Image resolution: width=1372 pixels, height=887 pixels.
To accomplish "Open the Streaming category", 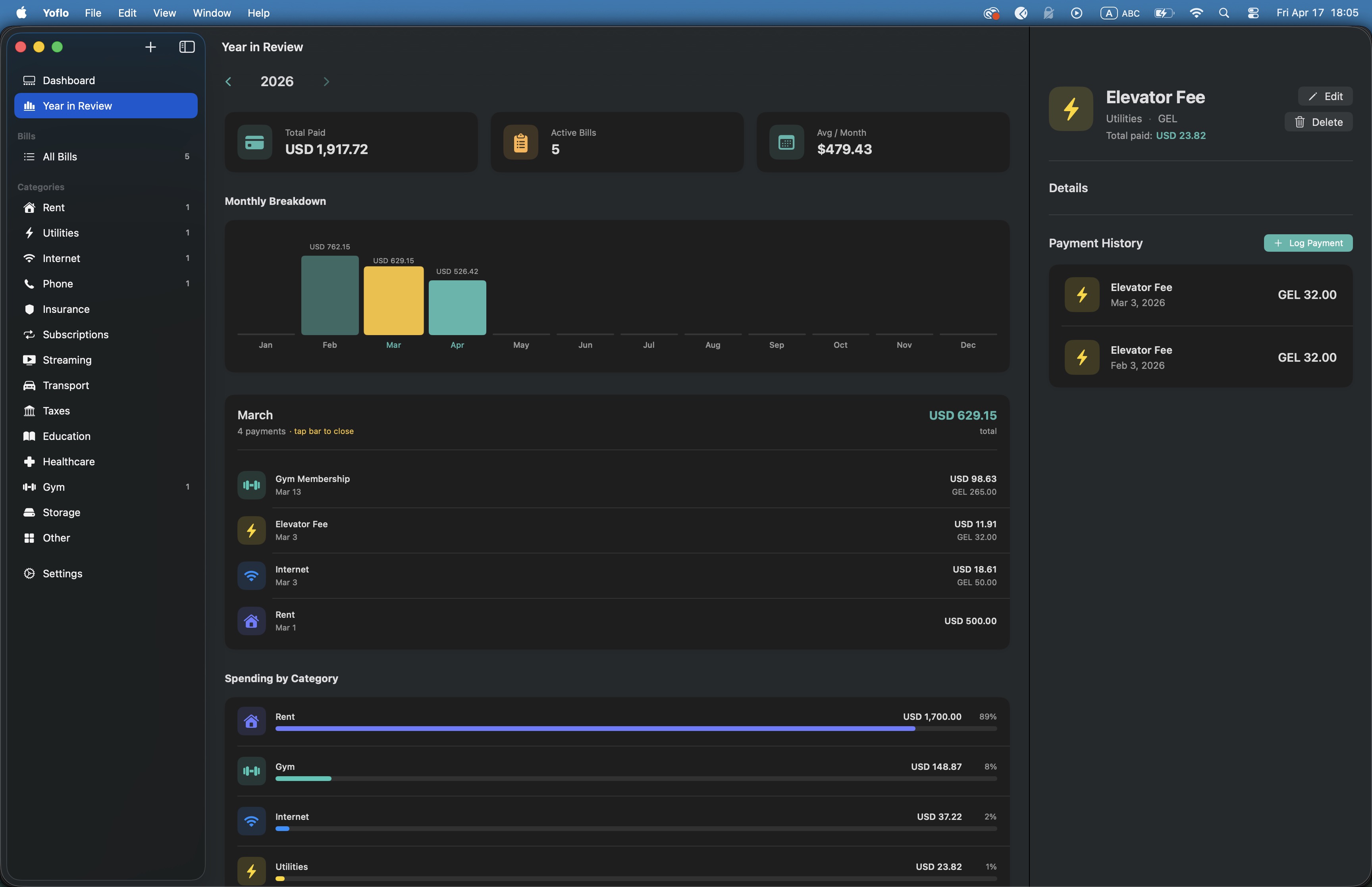I will coord(67,360).
